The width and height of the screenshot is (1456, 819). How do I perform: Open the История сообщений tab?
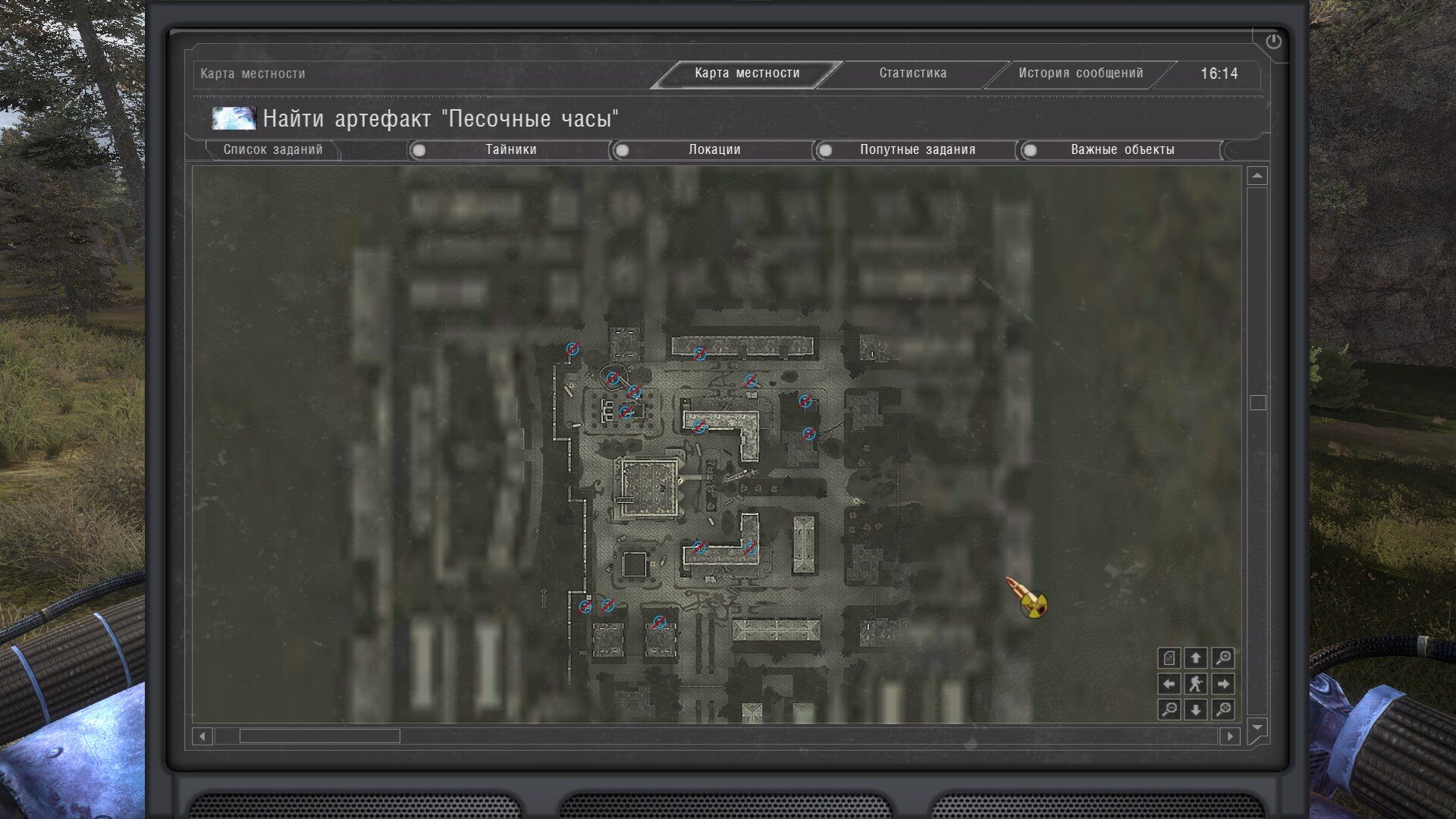tap(1080, 74)
